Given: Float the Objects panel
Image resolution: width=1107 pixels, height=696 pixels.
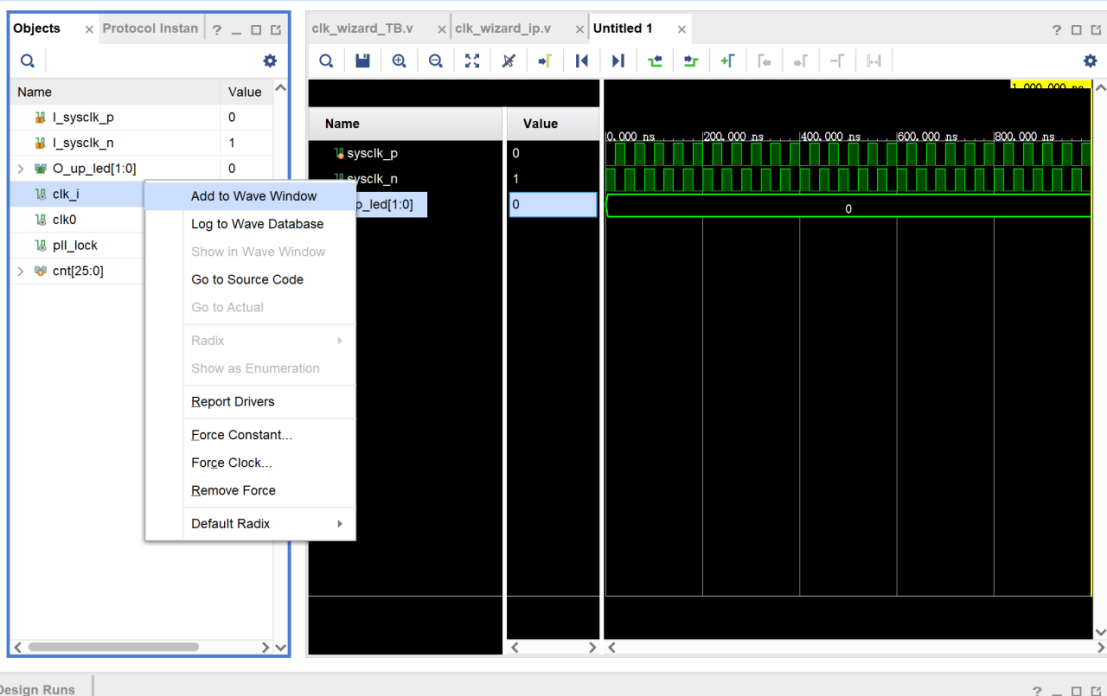Looking at the screenshot, I should pos(276,30).
